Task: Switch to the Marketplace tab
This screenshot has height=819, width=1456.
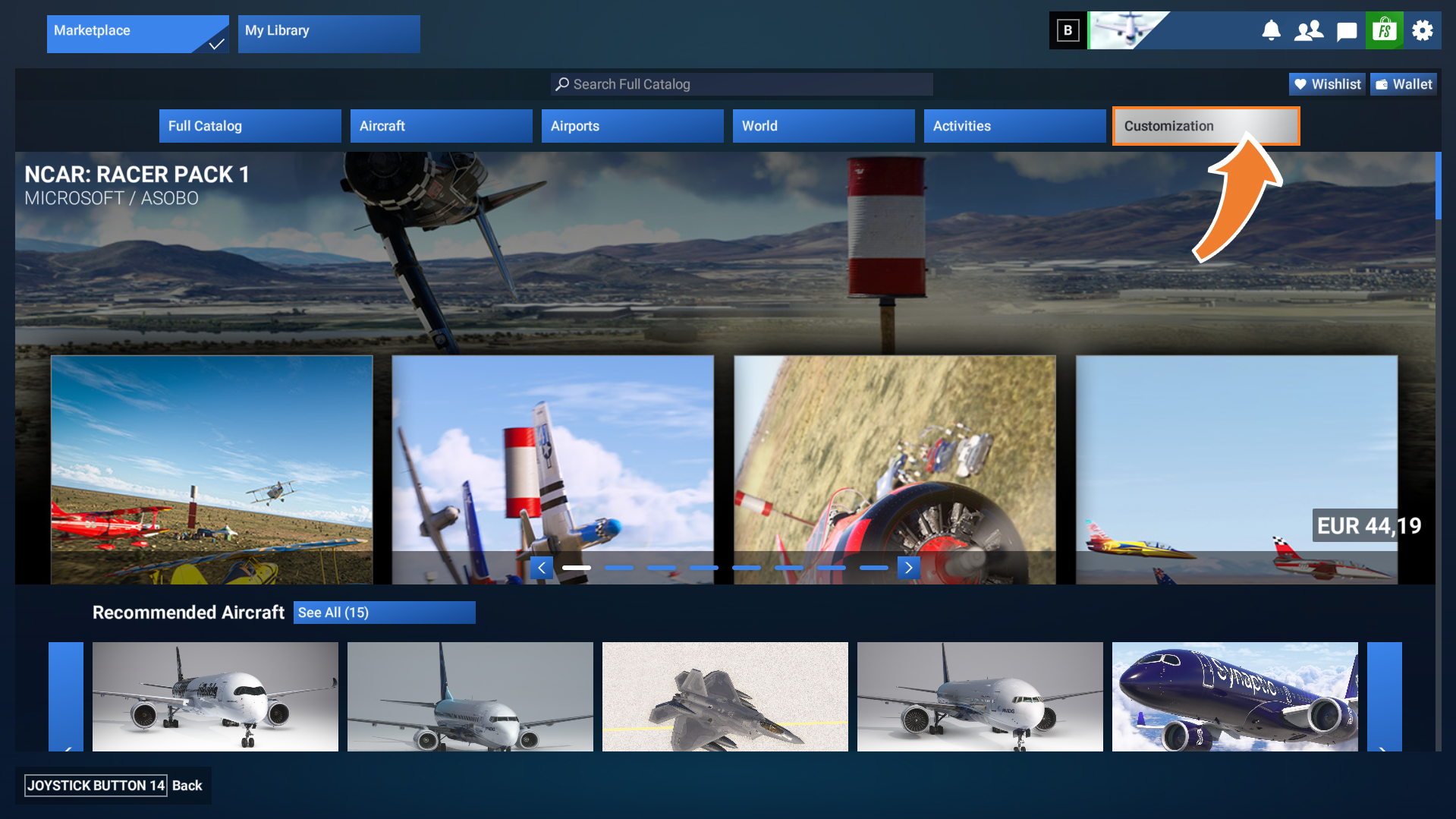Action: pyautogui.click(x=138, y=33)
